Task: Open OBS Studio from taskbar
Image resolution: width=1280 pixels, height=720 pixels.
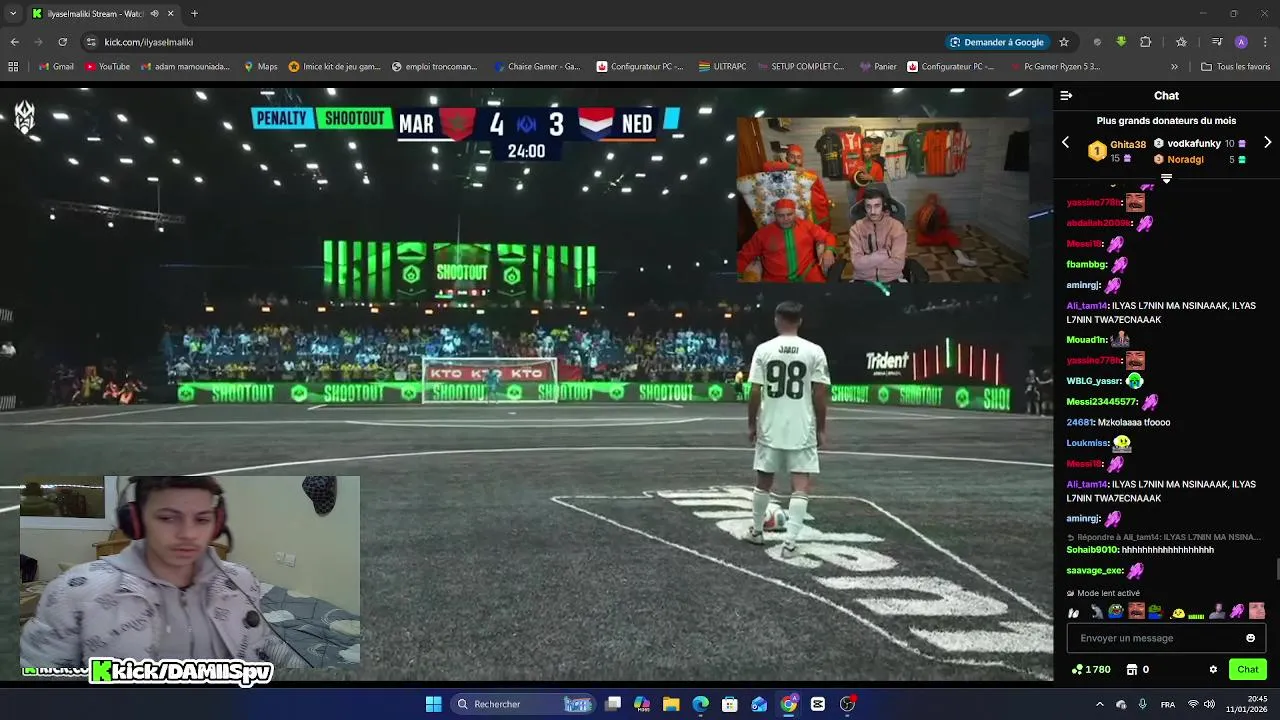Action: [847, 704]
